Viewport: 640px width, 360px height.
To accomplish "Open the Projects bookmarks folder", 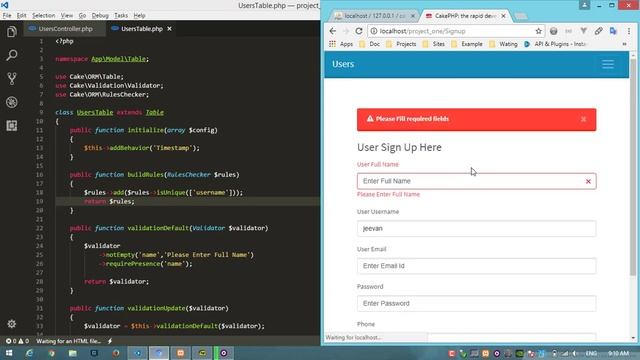I will click(401, 44).
